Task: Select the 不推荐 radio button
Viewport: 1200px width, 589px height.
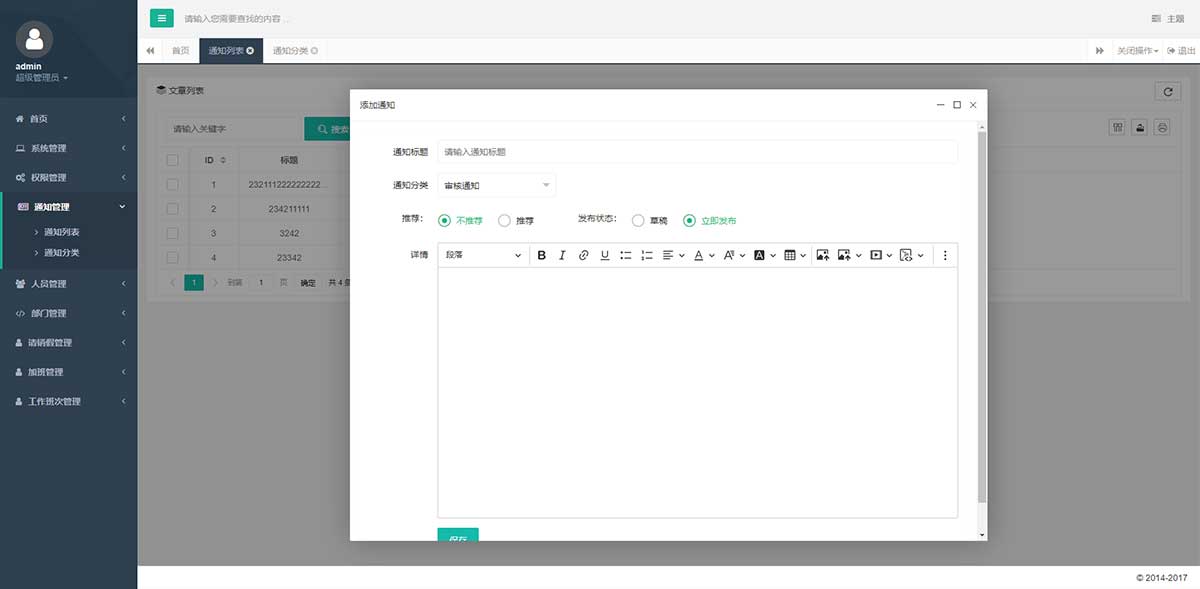Action: (445, 221)
